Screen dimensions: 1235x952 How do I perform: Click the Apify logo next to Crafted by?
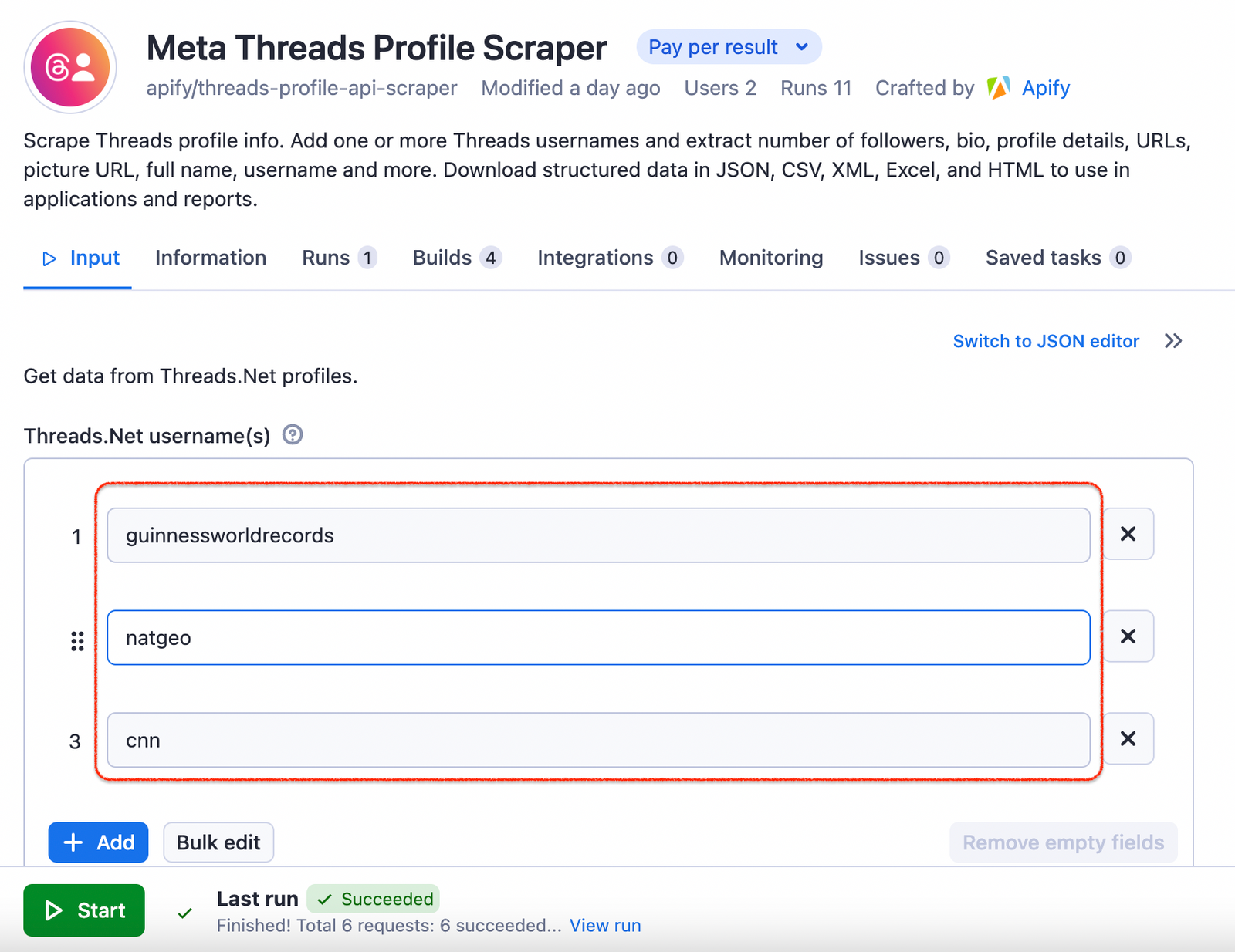click(998, 87)
